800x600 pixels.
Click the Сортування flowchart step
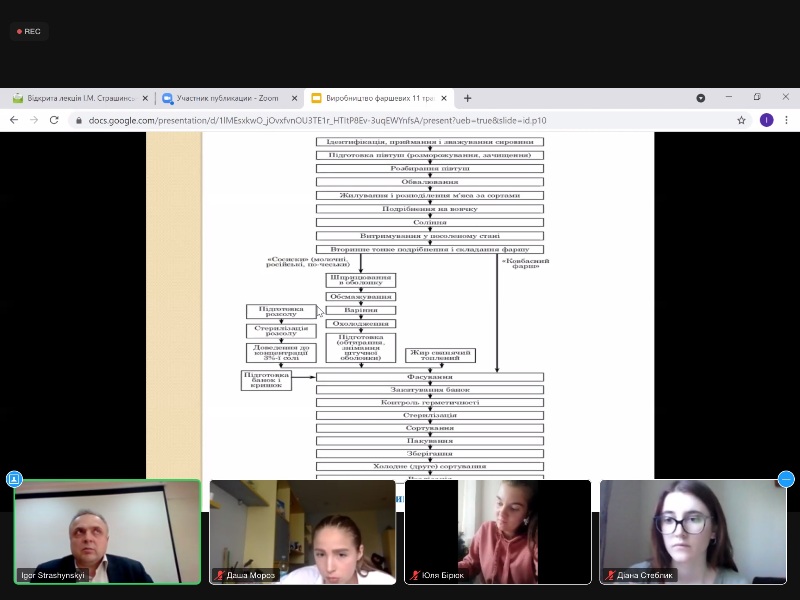coord(430,428)
